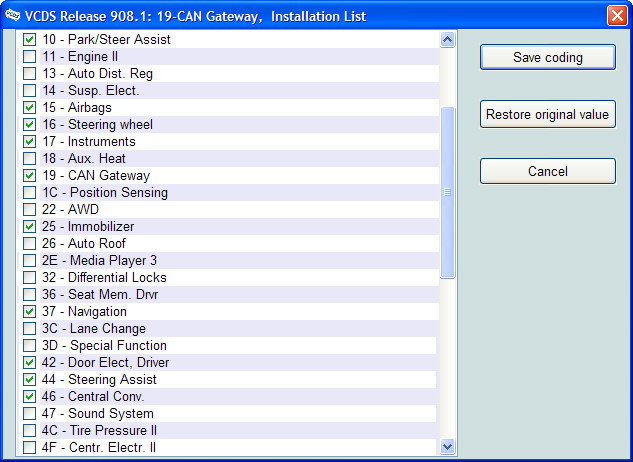Check the 4F - Centr. Electr. II box
Image resolution: width=633 pixels, height=462 pixels.
tap(29, 447)
